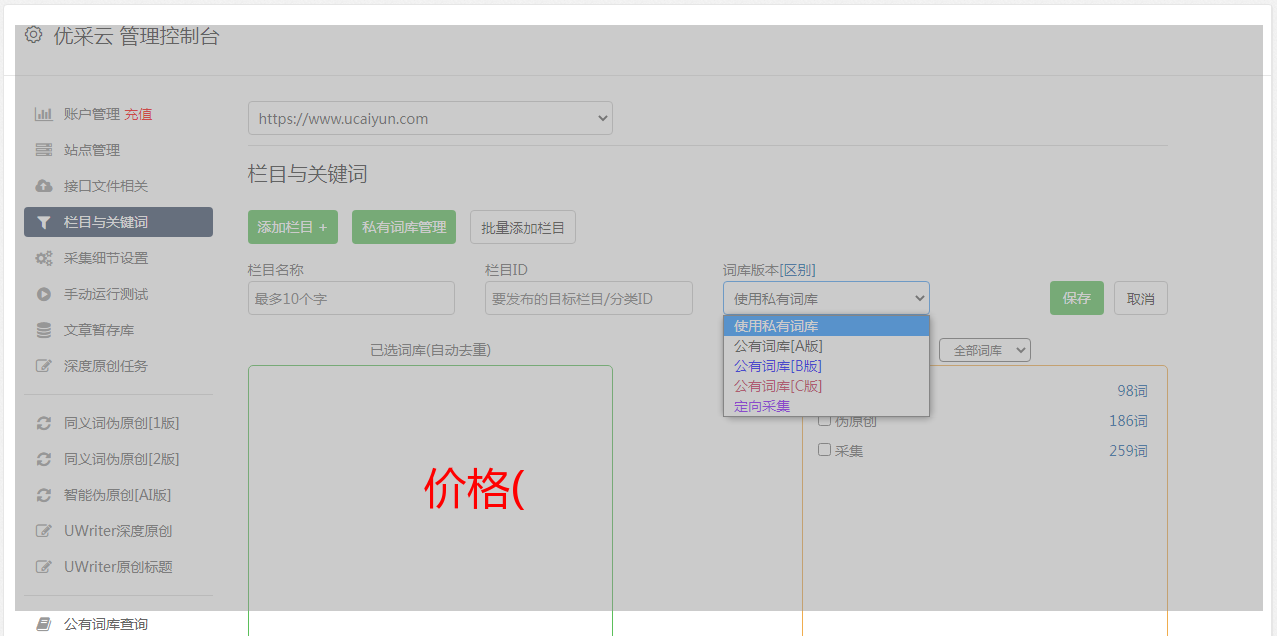Click the gears icon for 采集细节设置
Viewport: 1277px width, 636px height.
click(44, 258)
